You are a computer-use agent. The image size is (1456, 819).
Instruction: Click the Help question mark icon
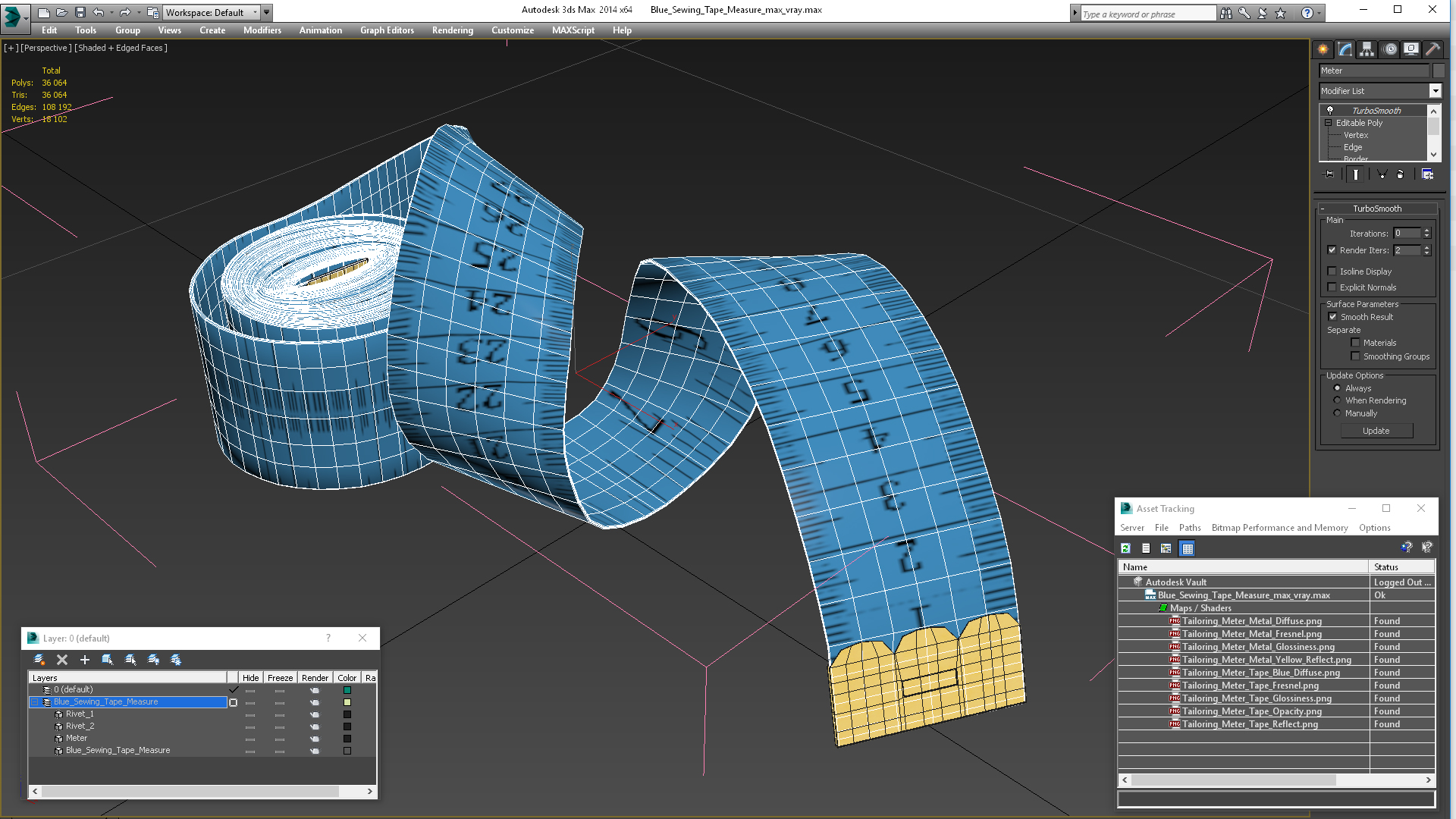click(1307, 13)
